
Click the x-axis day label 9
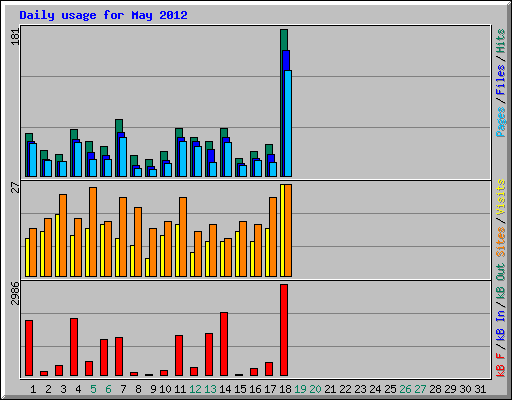click(153, 389)
